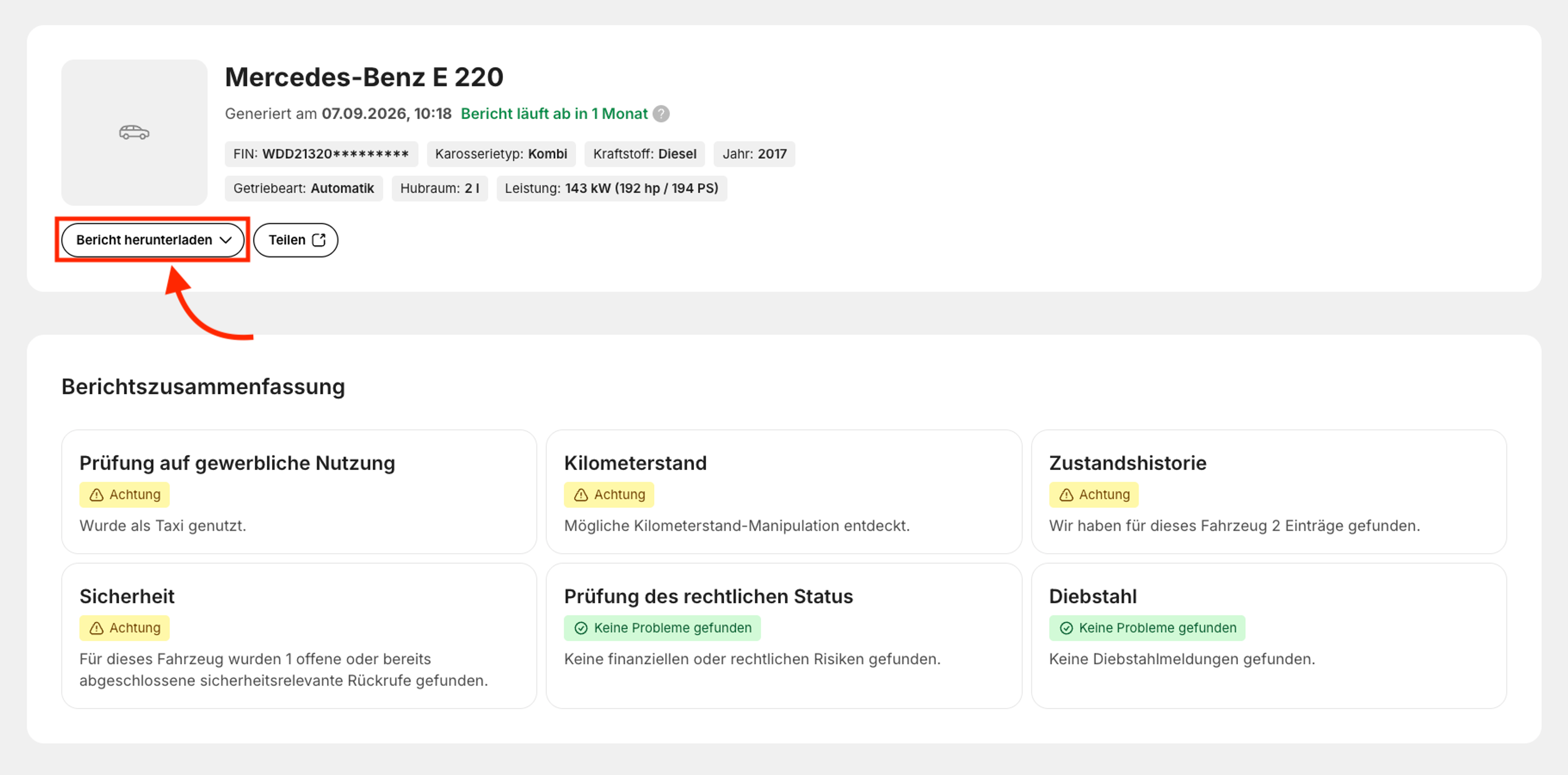Click the FIN WDD21320 tag

321,154
